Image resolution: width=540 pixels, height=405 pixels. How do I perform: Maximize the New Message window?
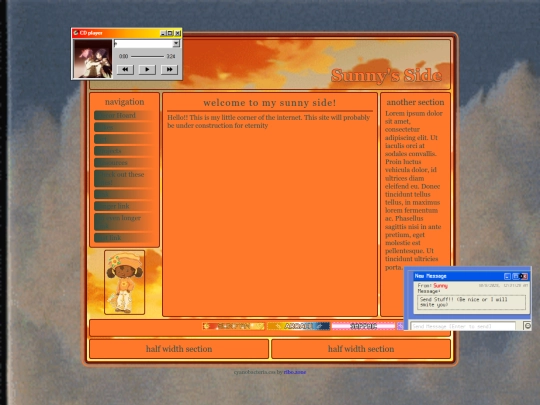coord(516,276)
